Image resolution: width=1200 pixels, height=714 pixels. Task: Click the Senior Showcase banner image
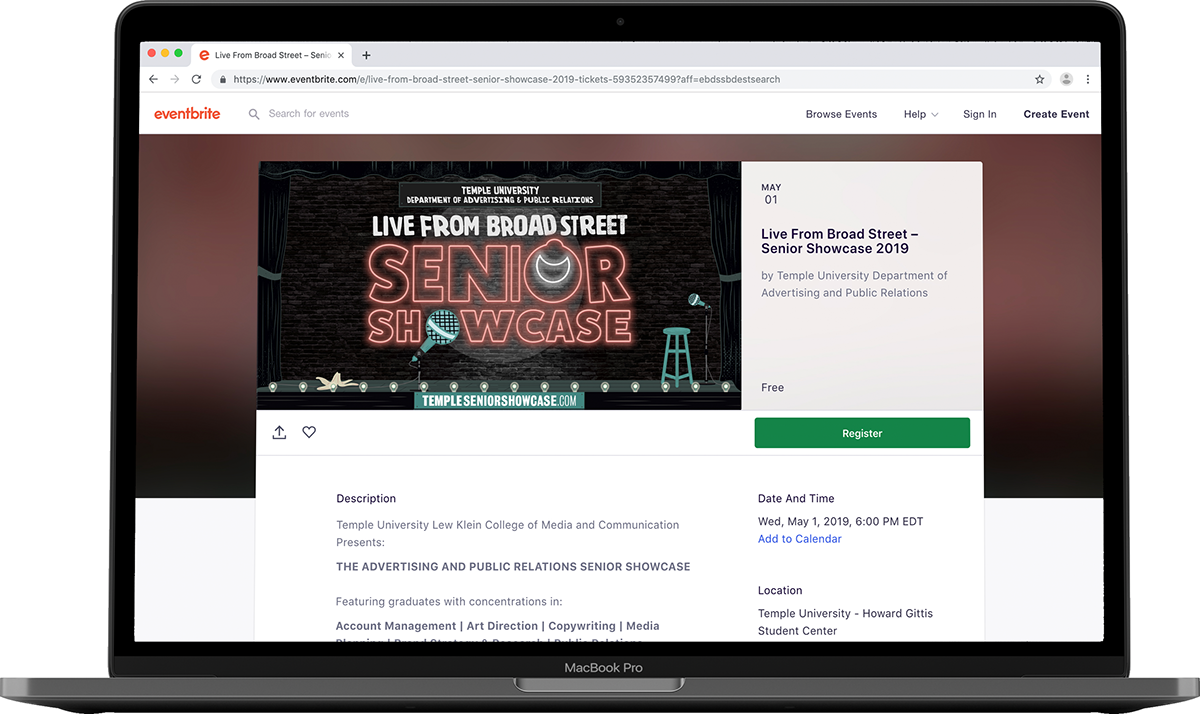click(499, 285)
